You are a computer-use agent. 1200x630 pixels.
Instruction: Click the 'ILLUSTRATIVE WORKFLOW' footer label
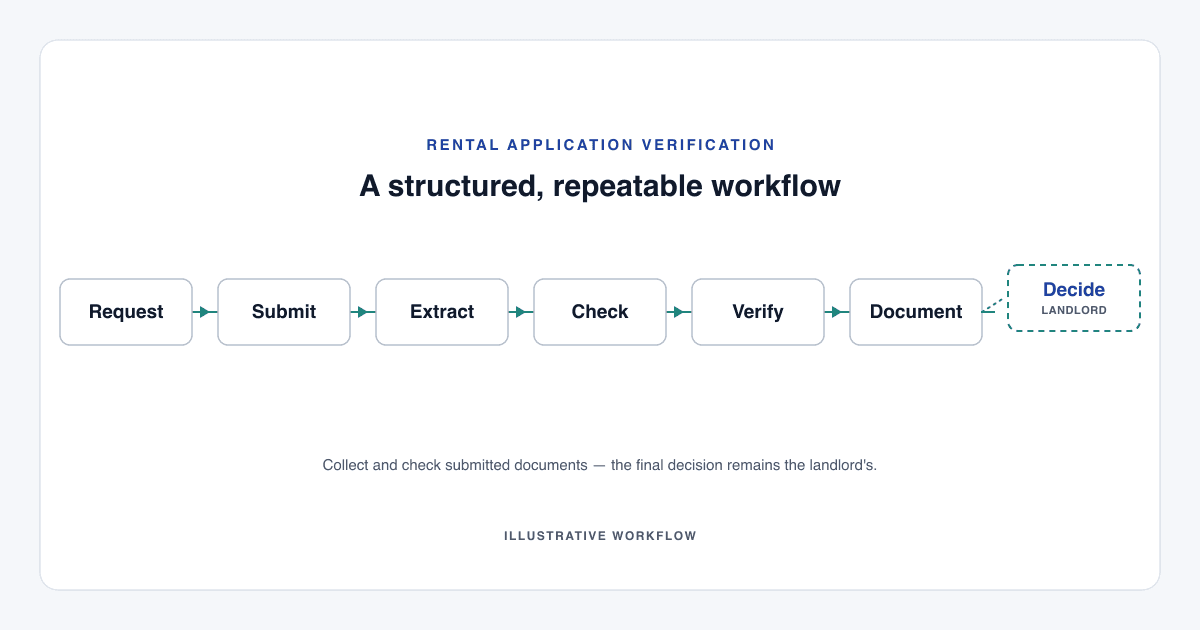[x=600, y=536]
